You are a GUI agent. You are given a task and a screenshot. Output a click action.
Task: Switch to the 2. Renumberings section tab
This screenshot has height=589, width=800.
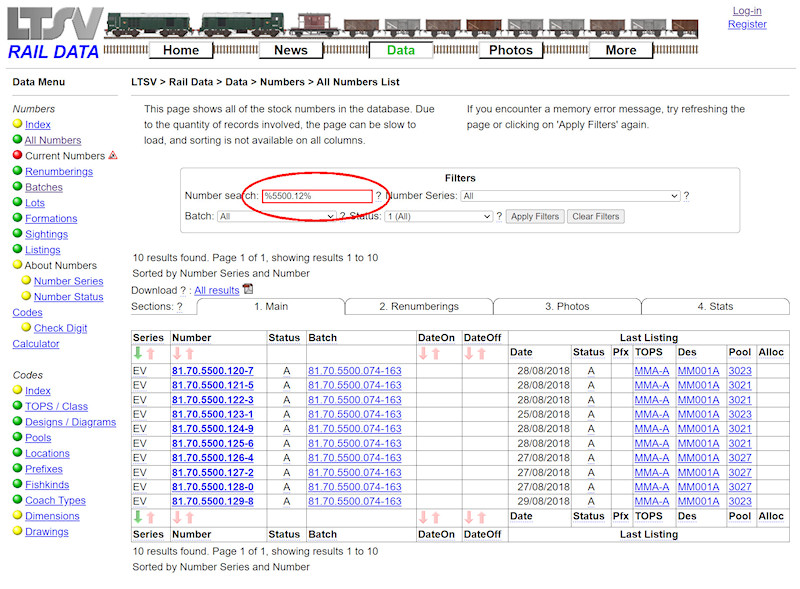coord(418,307)
